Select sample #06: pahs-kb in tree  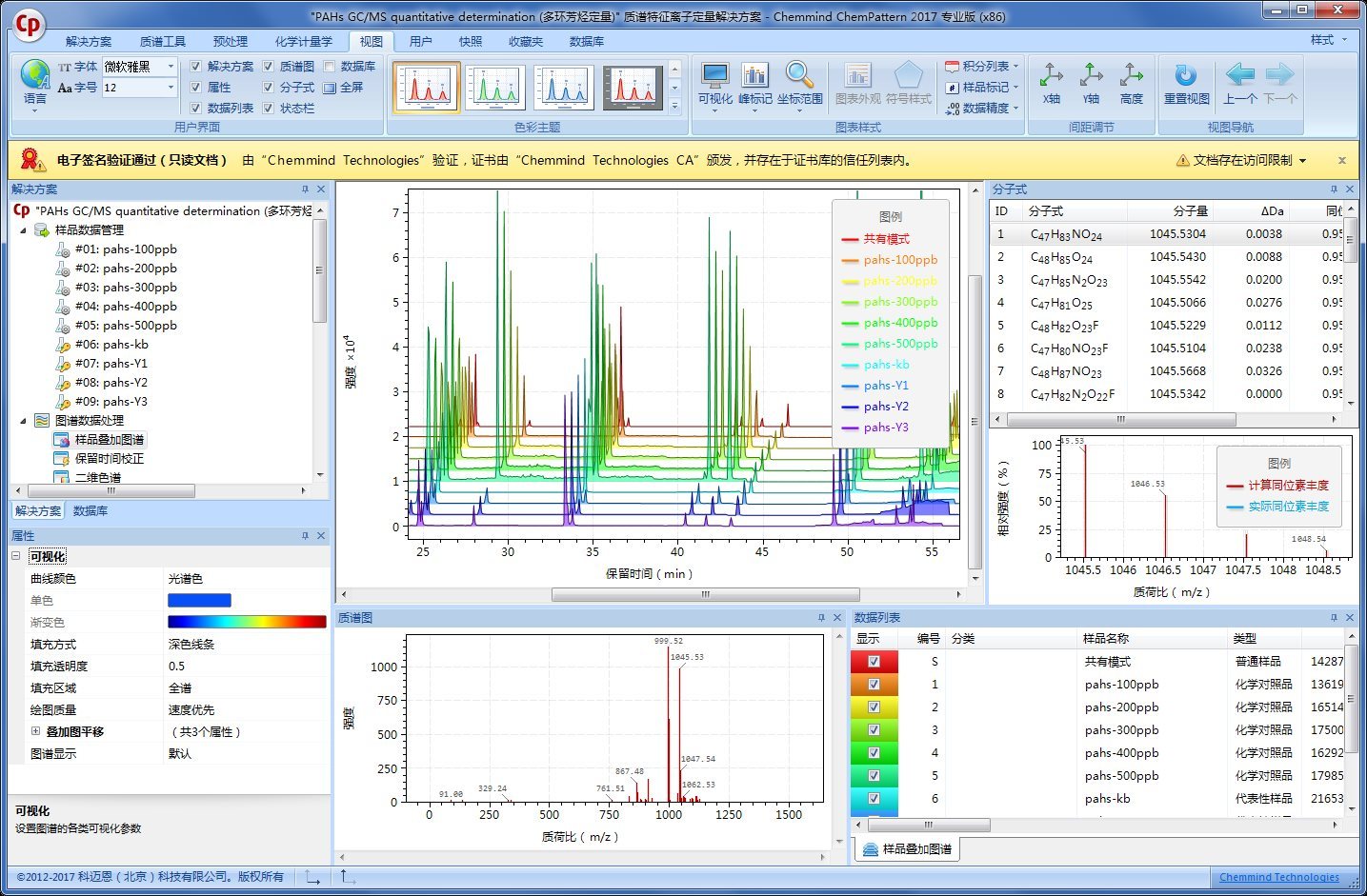tap(111, 345)
